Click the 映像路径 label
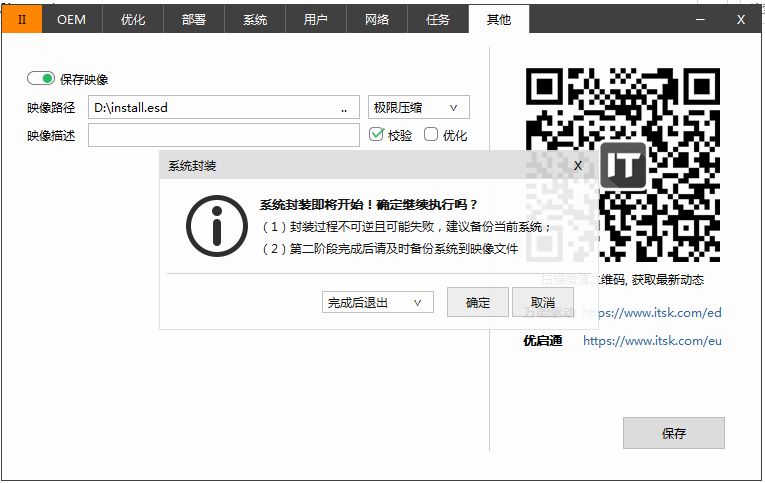Viewport: 765px width, 483px height. coord(51,107)
